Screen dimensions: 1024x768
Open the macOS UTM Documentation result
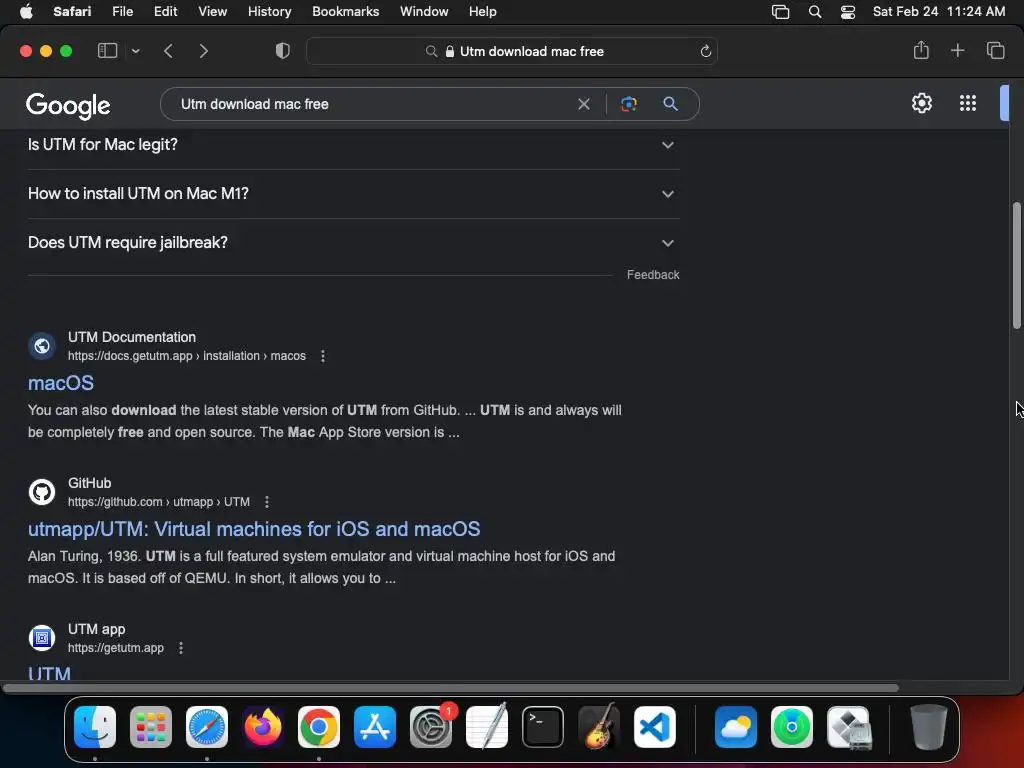61,383
